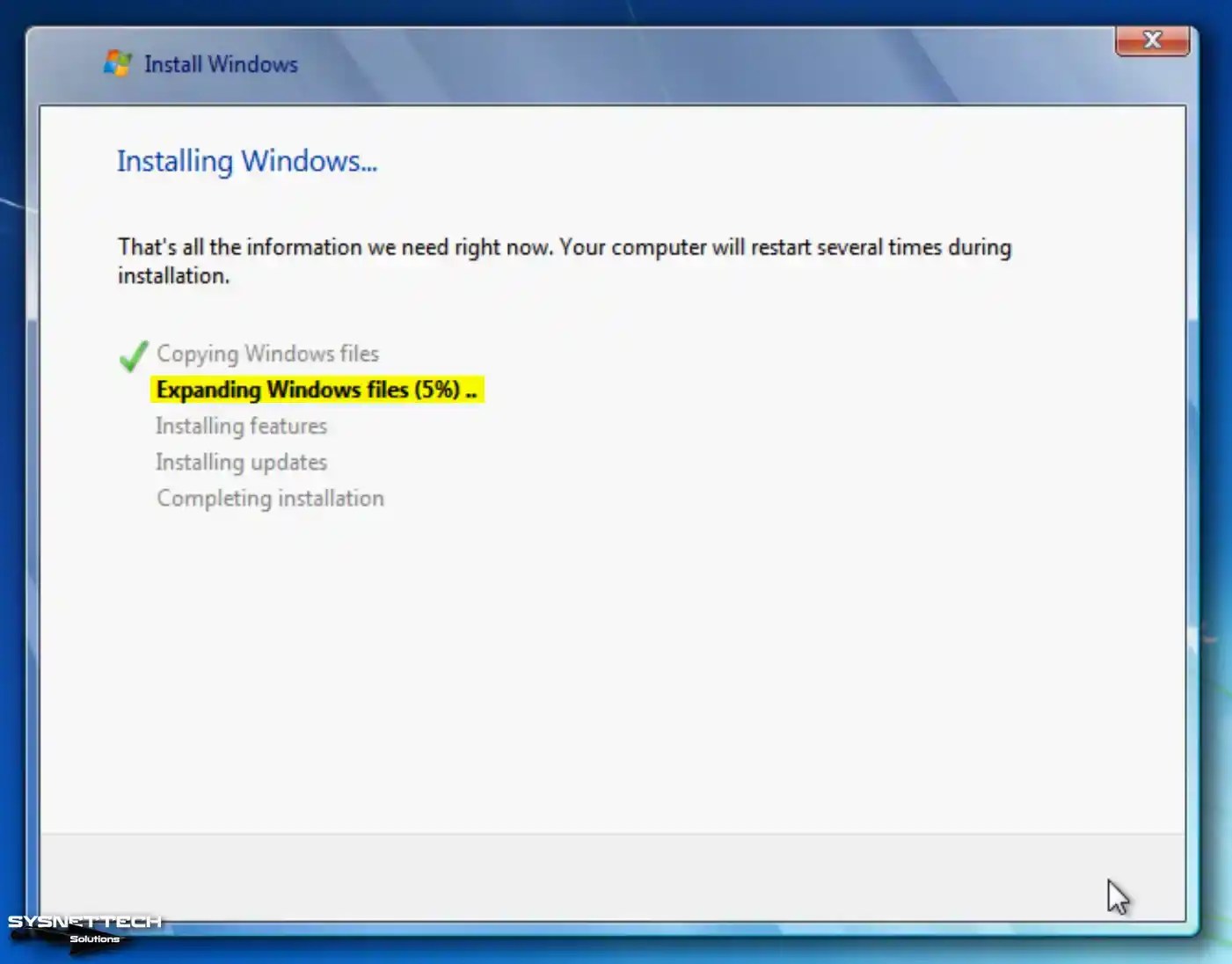Click the Completing installation step
1232x964 pixels.
point(270,498)
